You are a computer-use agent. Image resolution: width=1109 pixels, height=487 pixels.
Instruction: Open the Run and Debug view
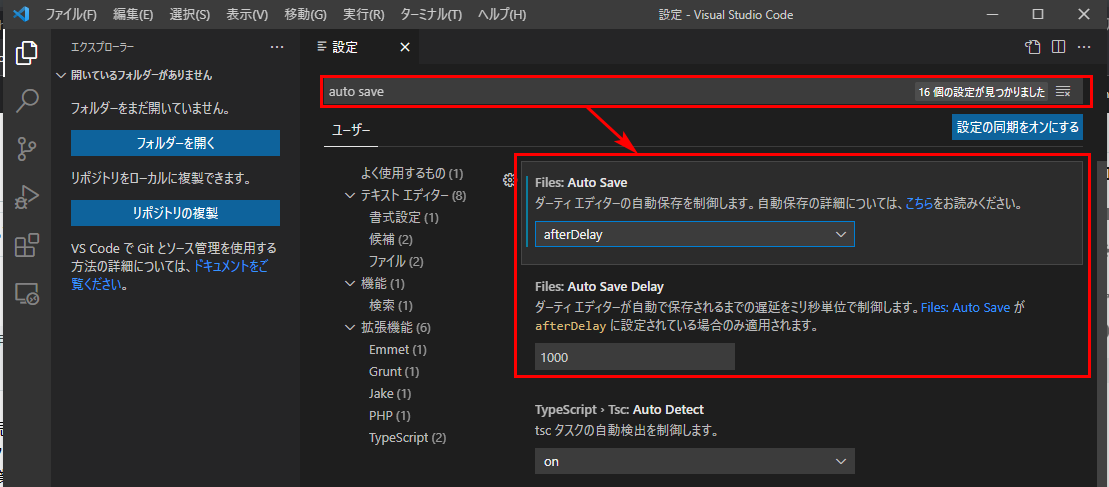pos(26,196)
